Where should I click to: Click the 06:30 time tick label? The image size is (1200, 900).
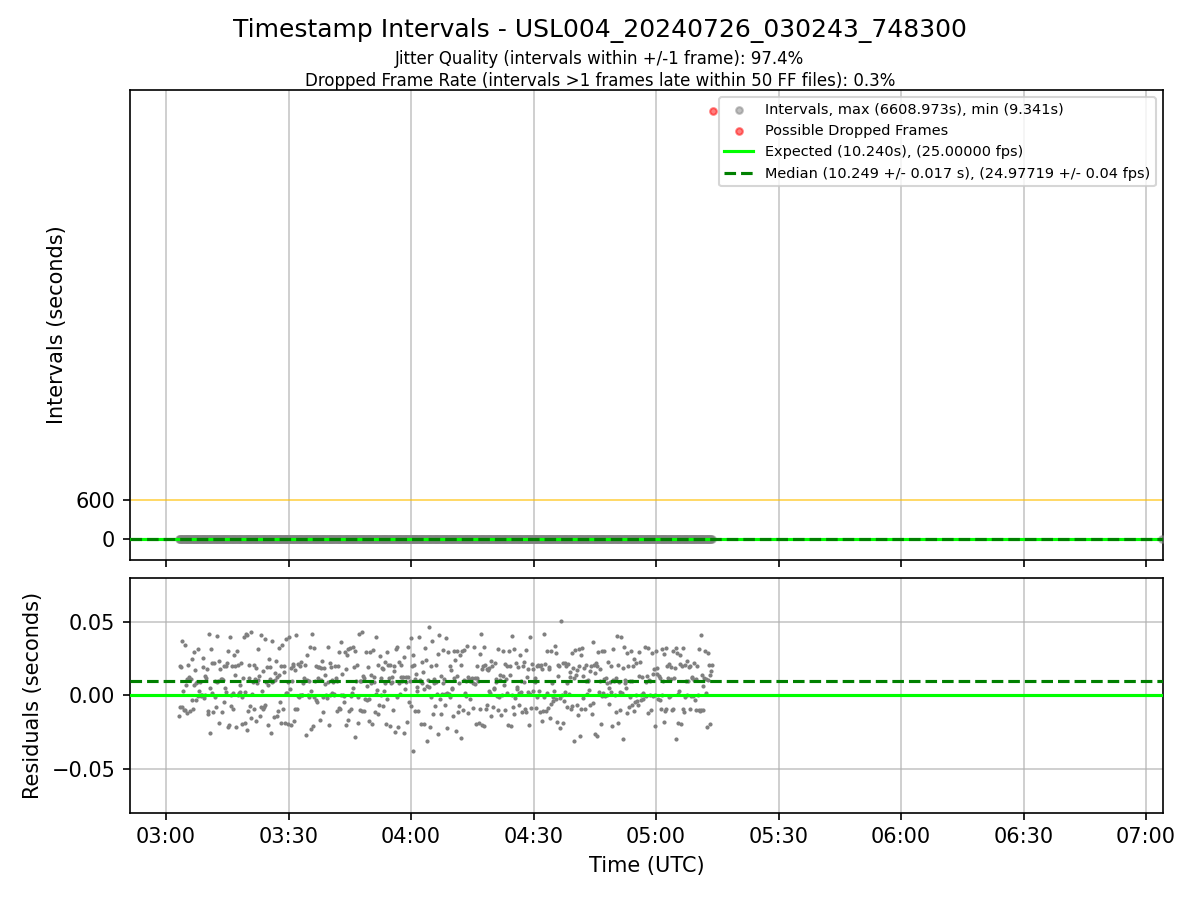tap(1024, 836)
